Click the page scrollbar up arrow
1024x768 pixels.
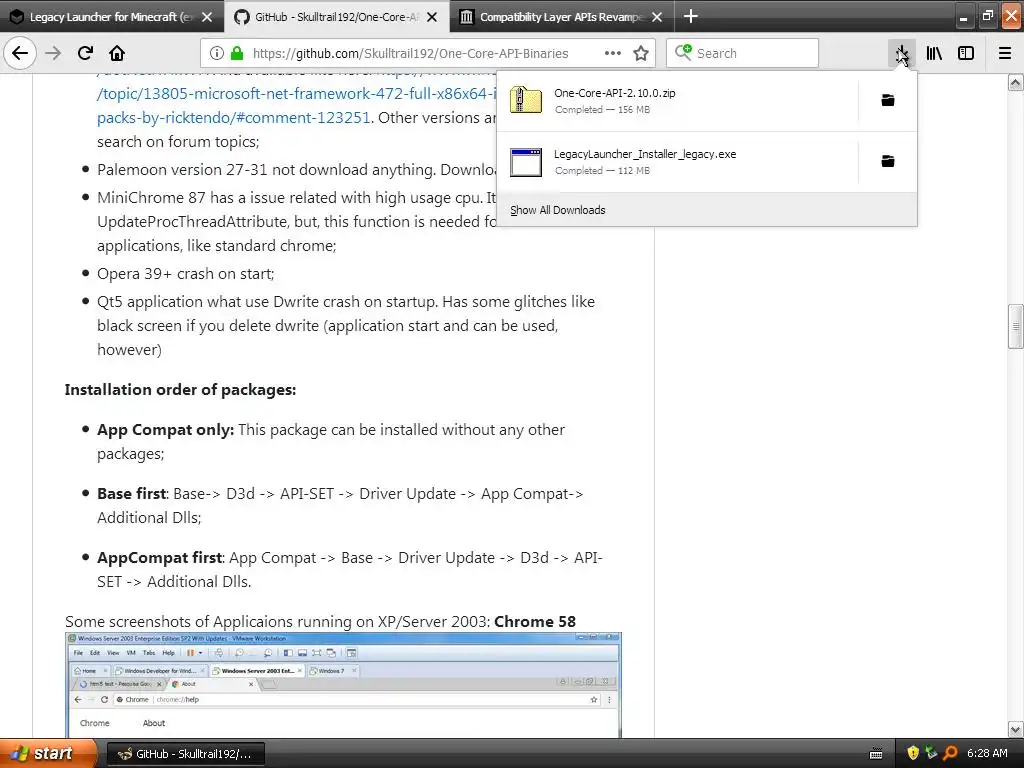pos(1015,82)
